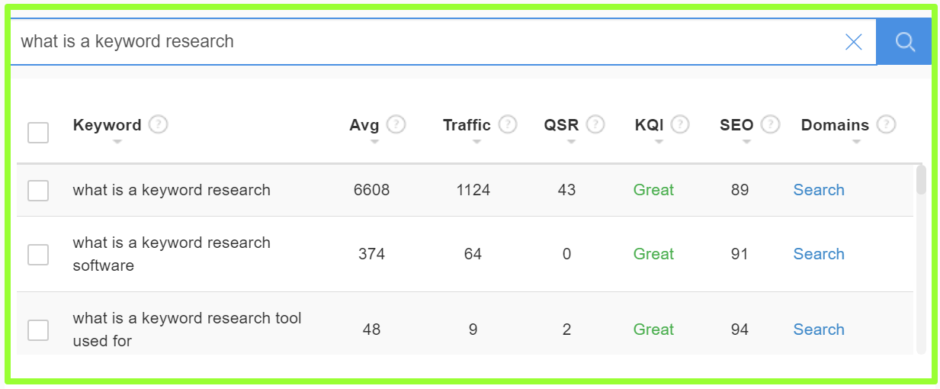The height and width of the screenshot is (389, 940).
Task: Clear the search field with X icon
Action: 853,41
